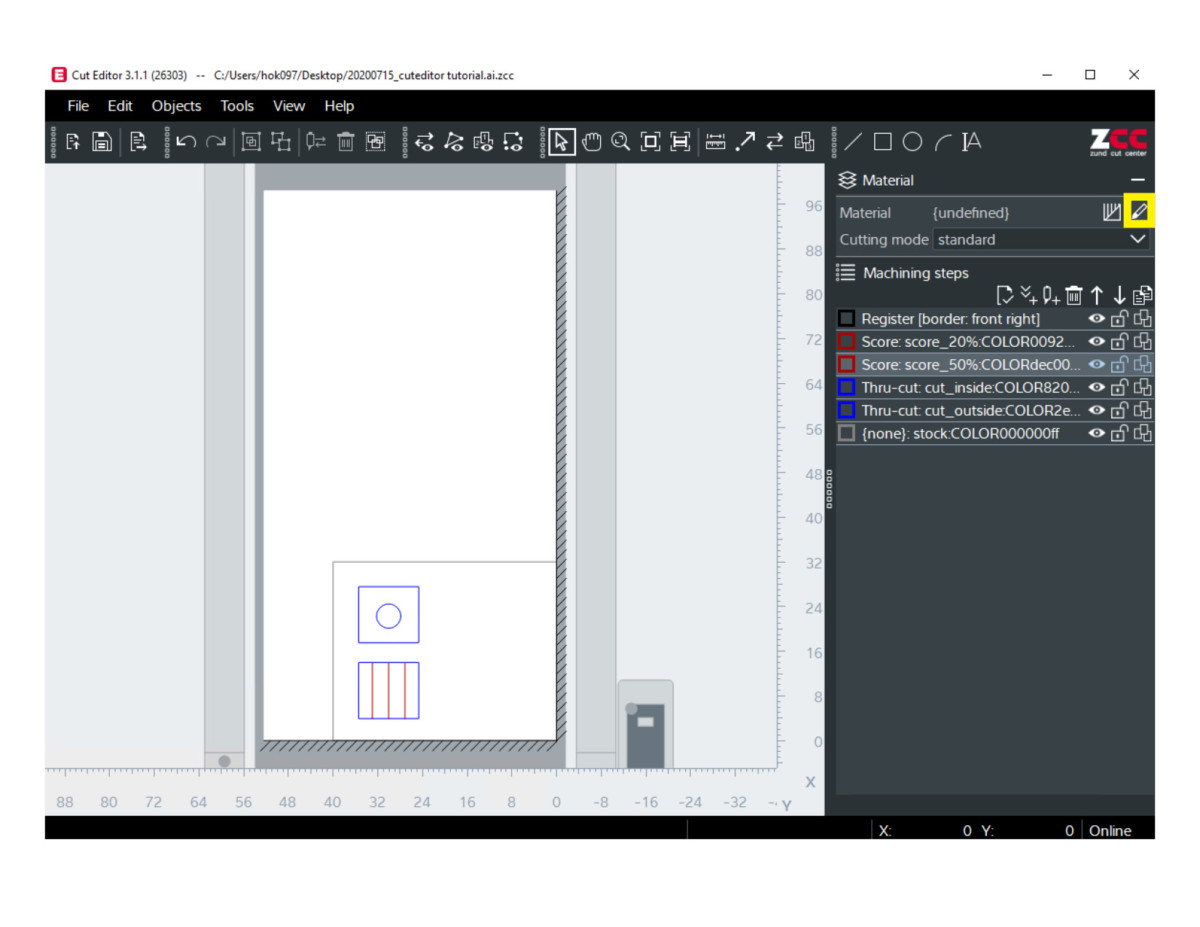Click the ungroup objects icon
This screenshot has height=927, width=1200.
(x=281, y=142)
